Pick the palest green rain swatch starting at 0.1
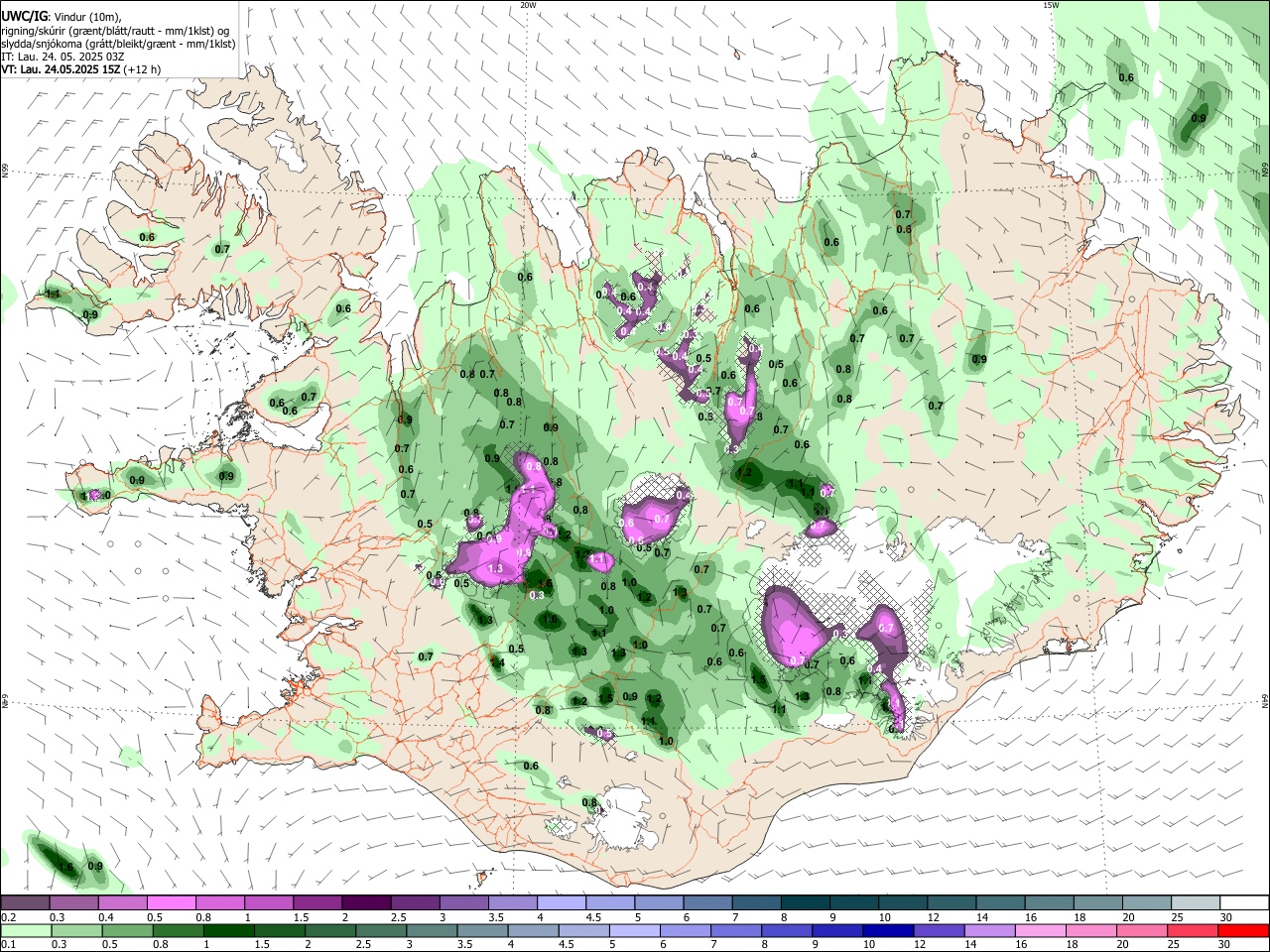 coord(25,931)
